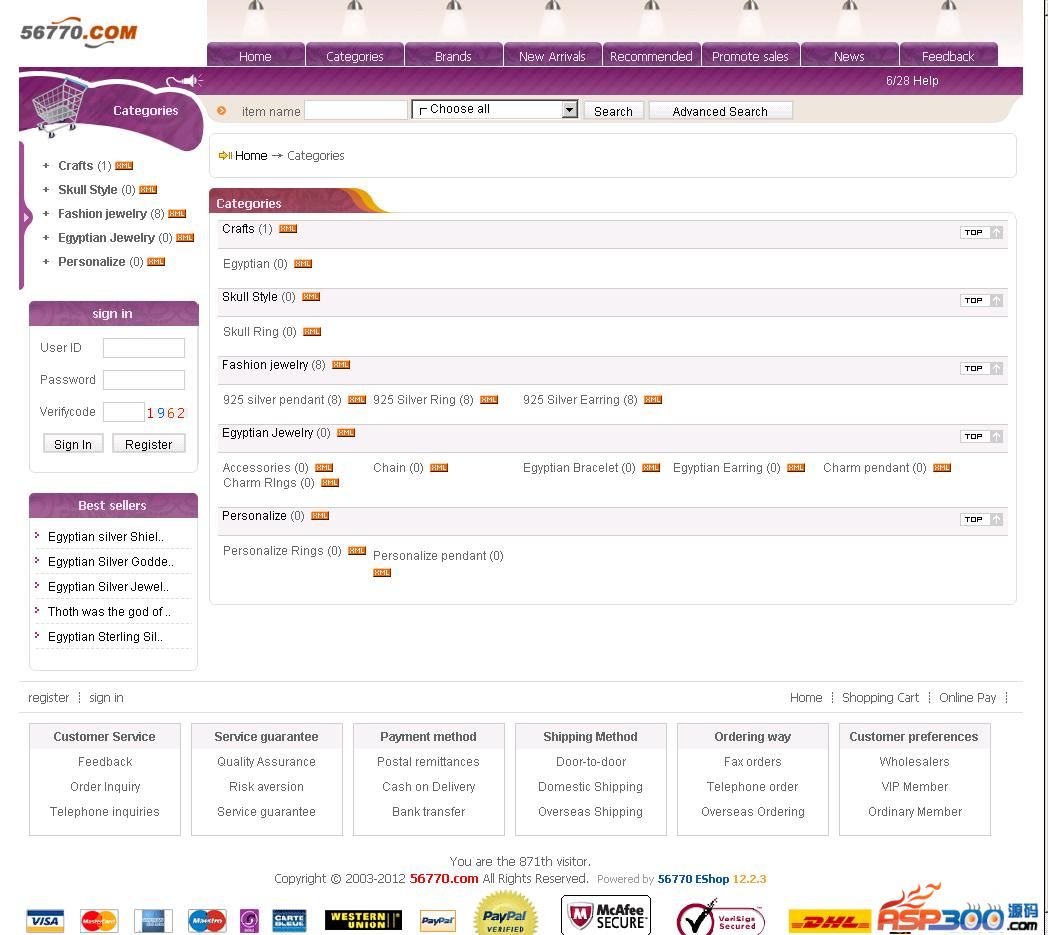
Task: Open XML feed next to Personalize Rings
Action: (x=357, y=551)
